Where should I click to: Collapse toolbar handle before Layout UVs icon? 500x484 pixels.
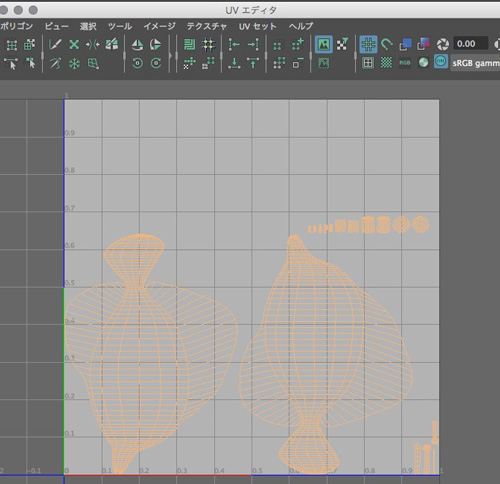[176, 54]
